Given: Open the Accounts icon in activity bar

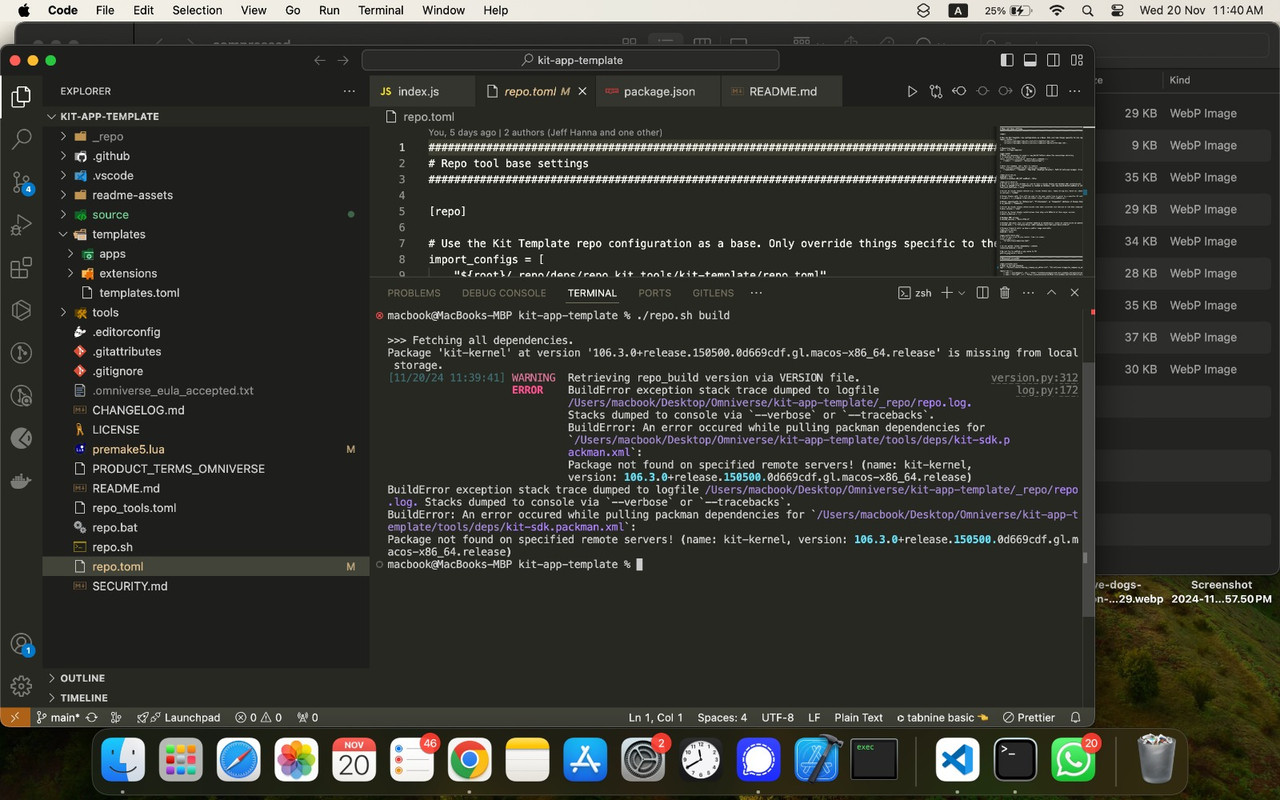Looking at the screenshot, I should coord(21,645).
